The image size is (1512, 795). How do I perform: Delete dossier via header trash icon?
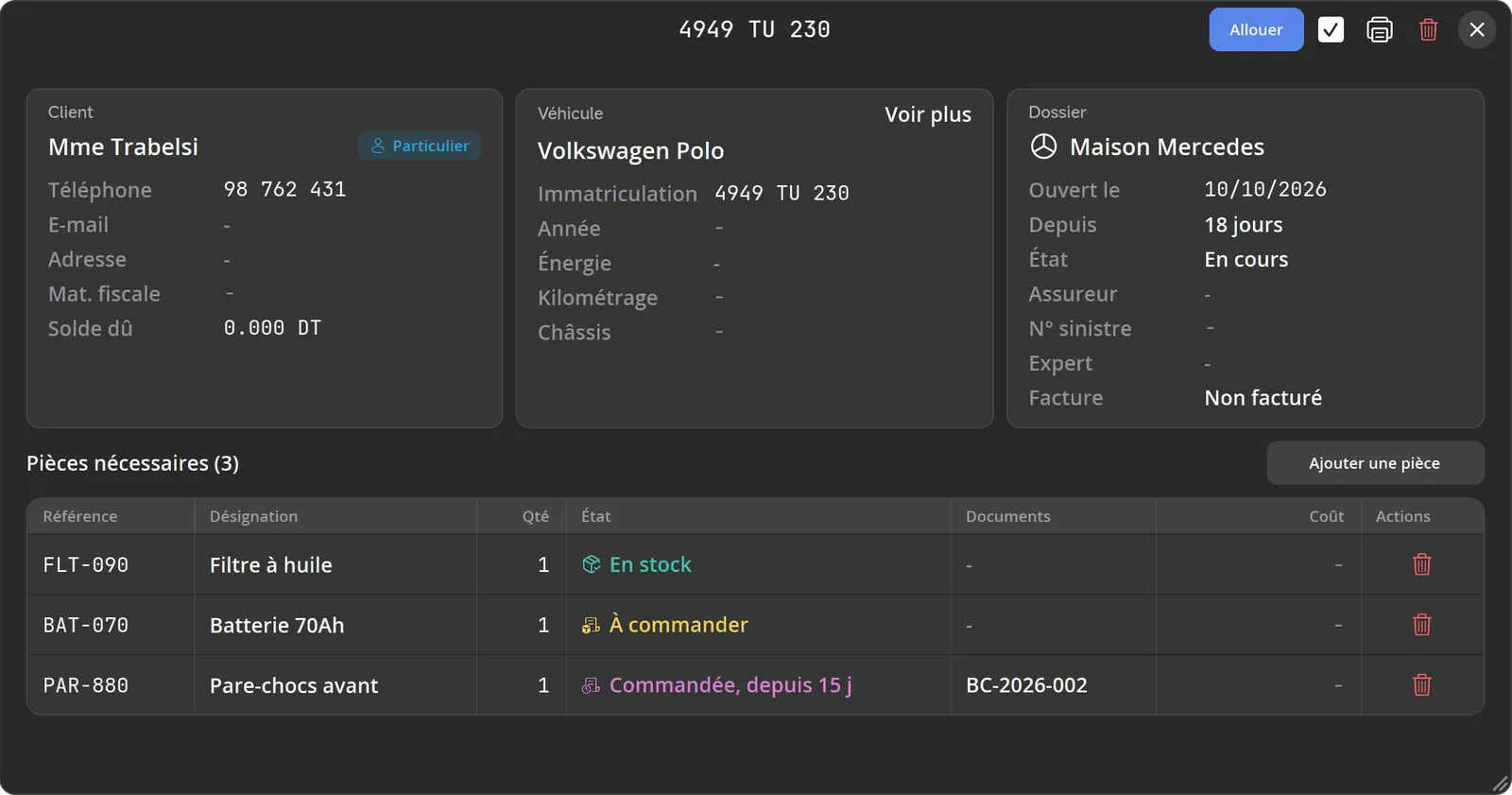click(1428, 30)
